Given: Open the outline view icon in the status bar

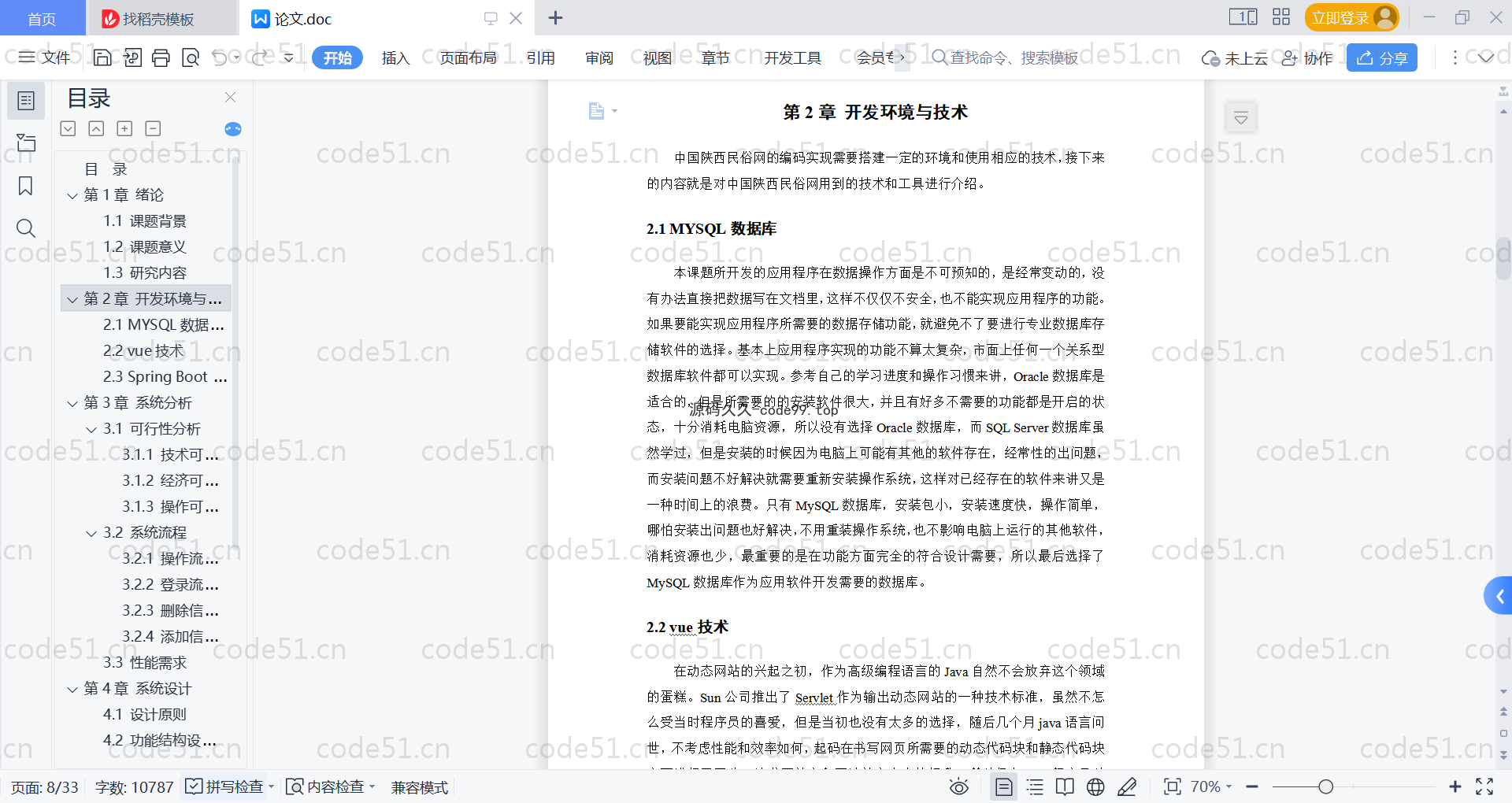Looking at the screenshot, I should coord(1035,786).
